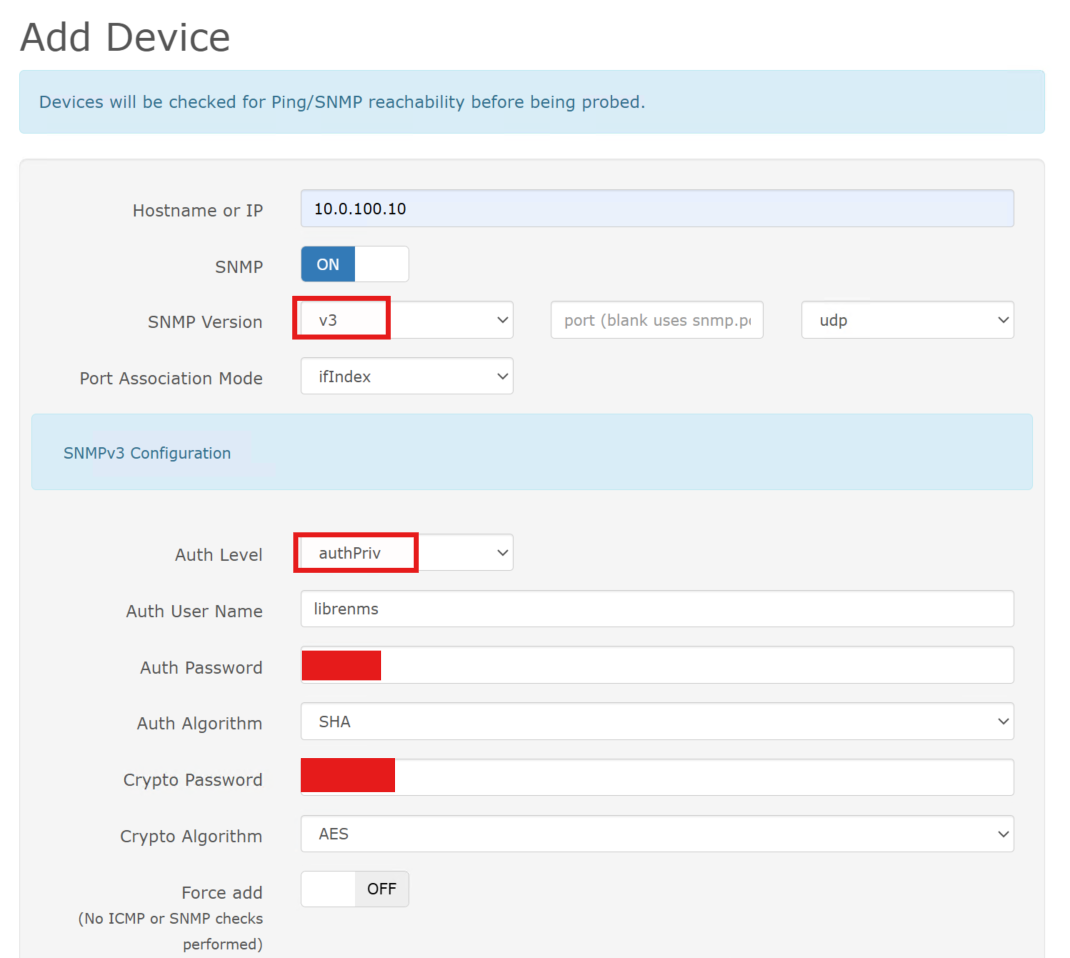This screenshot has height=958, width=1070.
Task: Enable the Force add toggle
Action: point(354,889)
